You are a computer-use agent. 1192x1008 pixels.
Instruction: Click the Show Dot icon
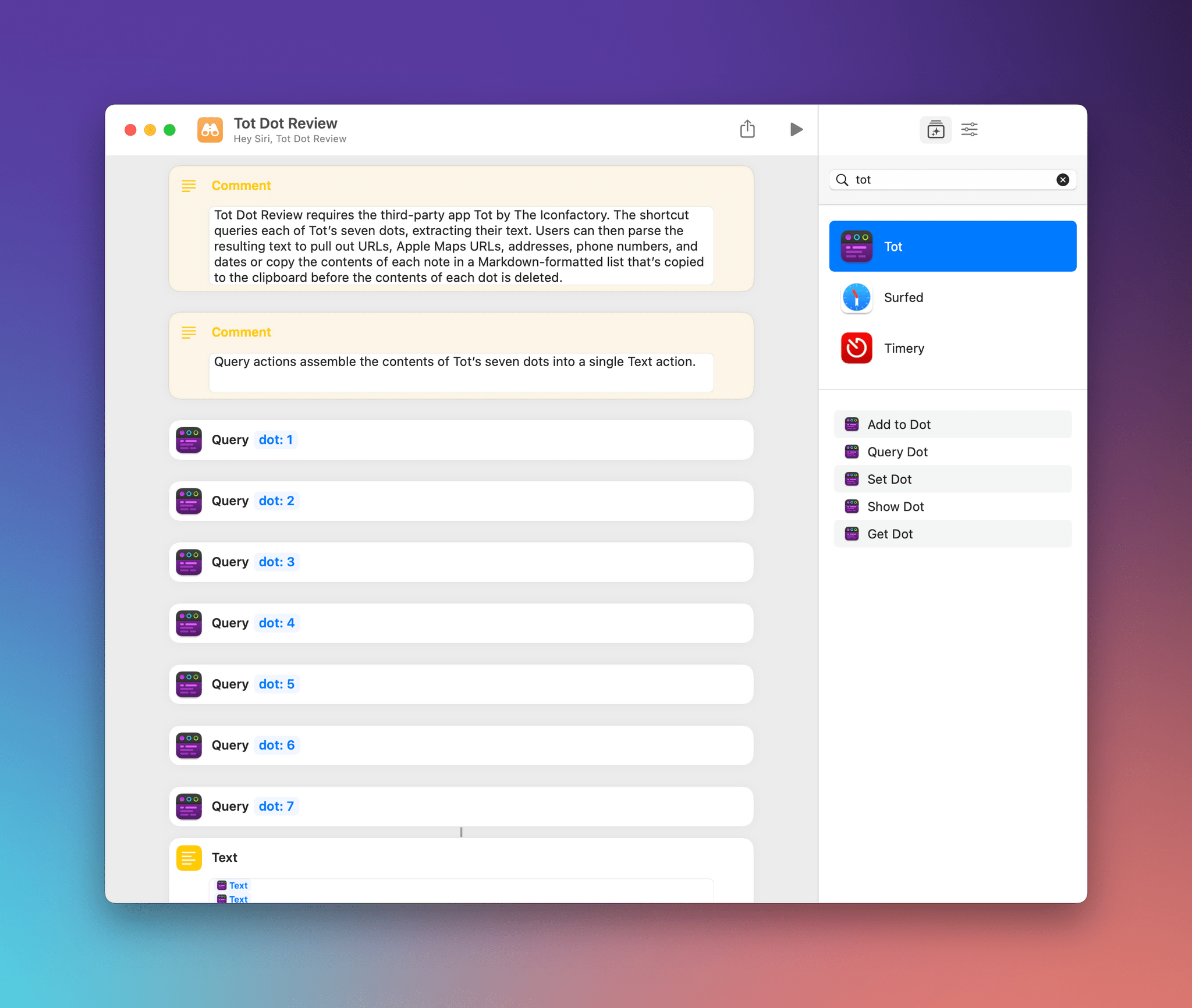coord(852,506)
